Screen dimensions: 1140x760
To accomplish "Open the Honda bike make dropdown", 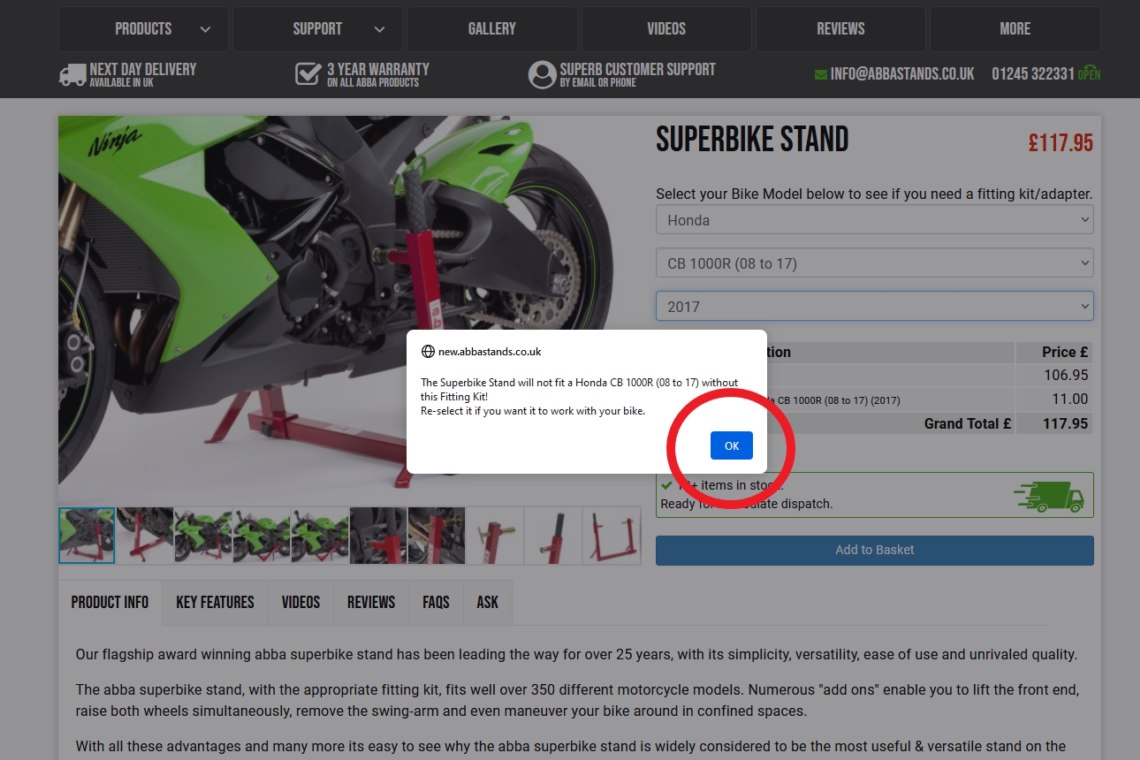I will click(x=875, y=220).
